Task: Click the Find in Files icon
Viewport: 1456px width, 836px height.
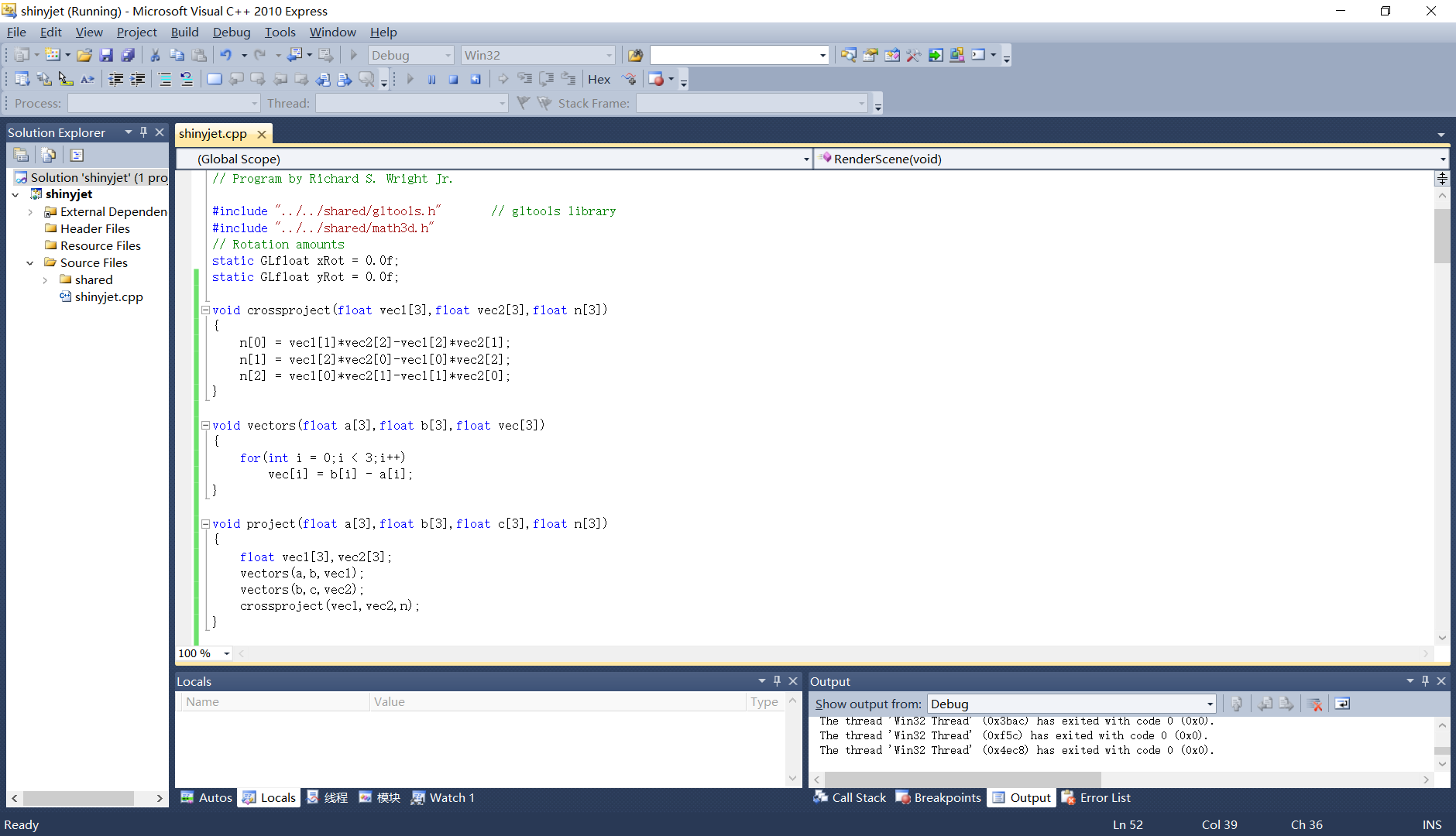Action: [x=635, y=55]
